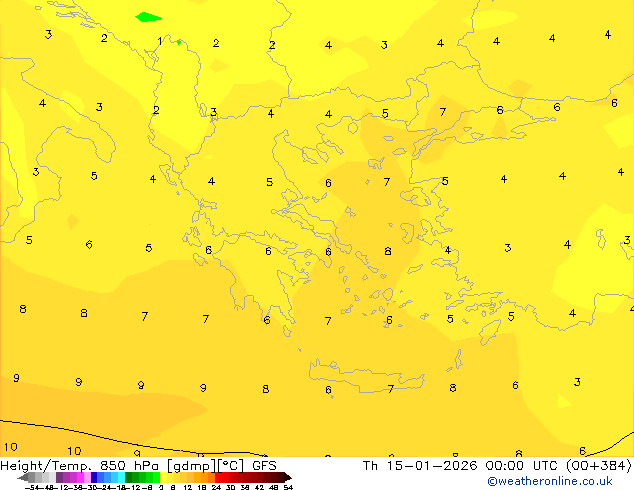Select the bright red legend swatch above 24
This screenshot has width=634, height=490.
[x=218, y=477]
